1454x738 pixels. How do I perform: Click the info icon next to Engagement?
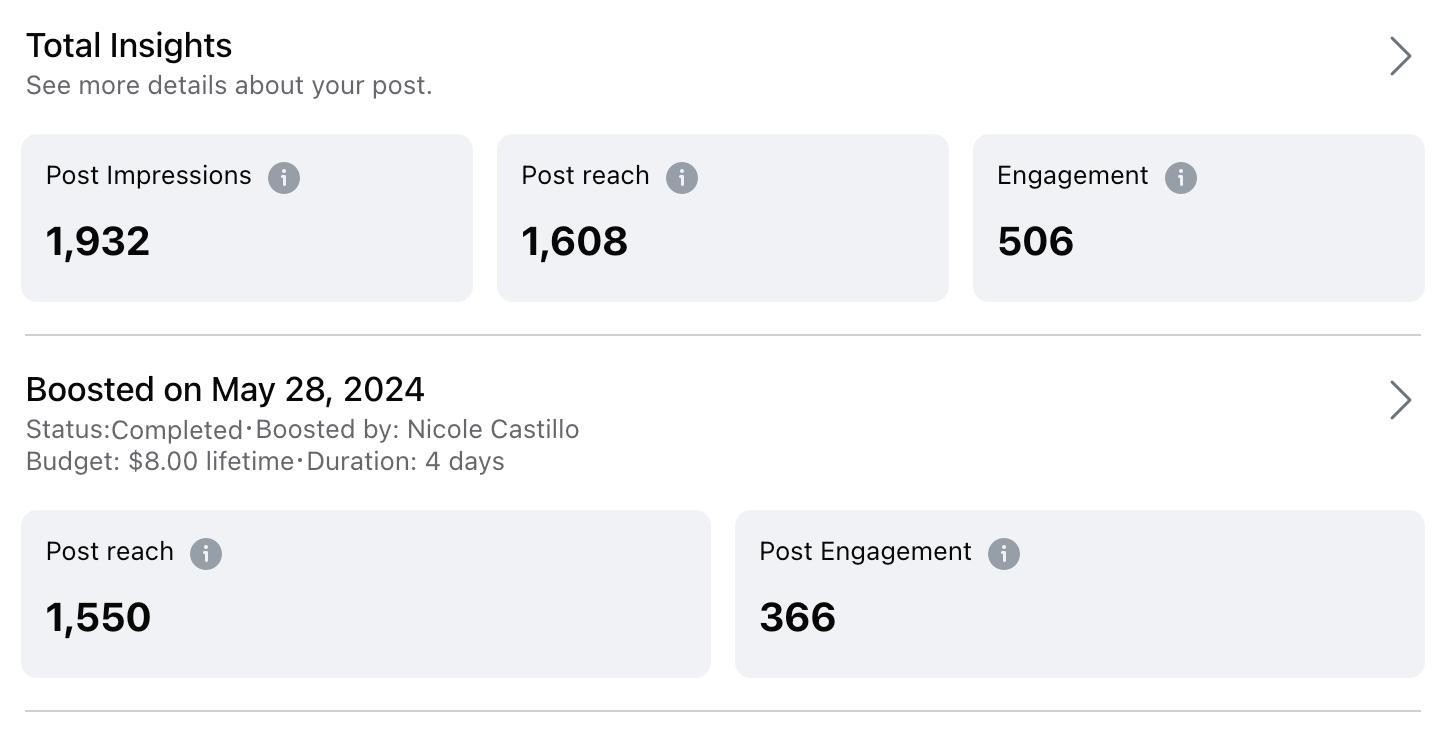1181,178
